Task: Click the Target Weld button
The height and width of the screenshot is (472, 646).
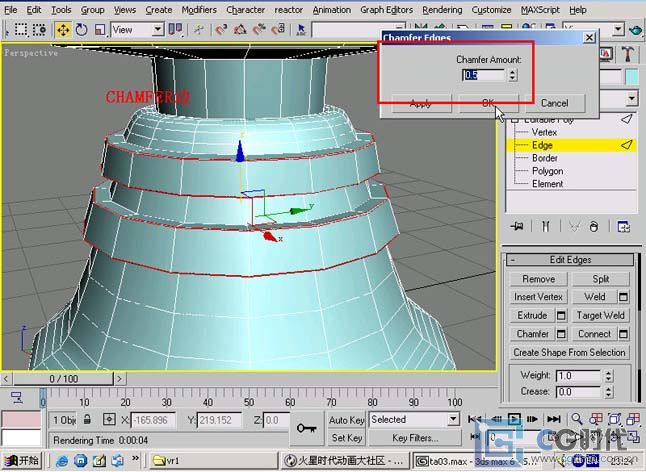Action: point(601,315)
